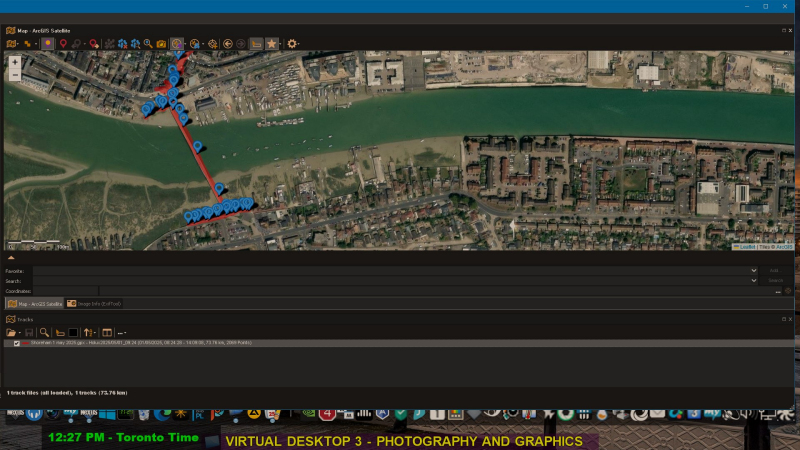
Task: Expand the Favorite dropdown list
Action: coord(754,270)
